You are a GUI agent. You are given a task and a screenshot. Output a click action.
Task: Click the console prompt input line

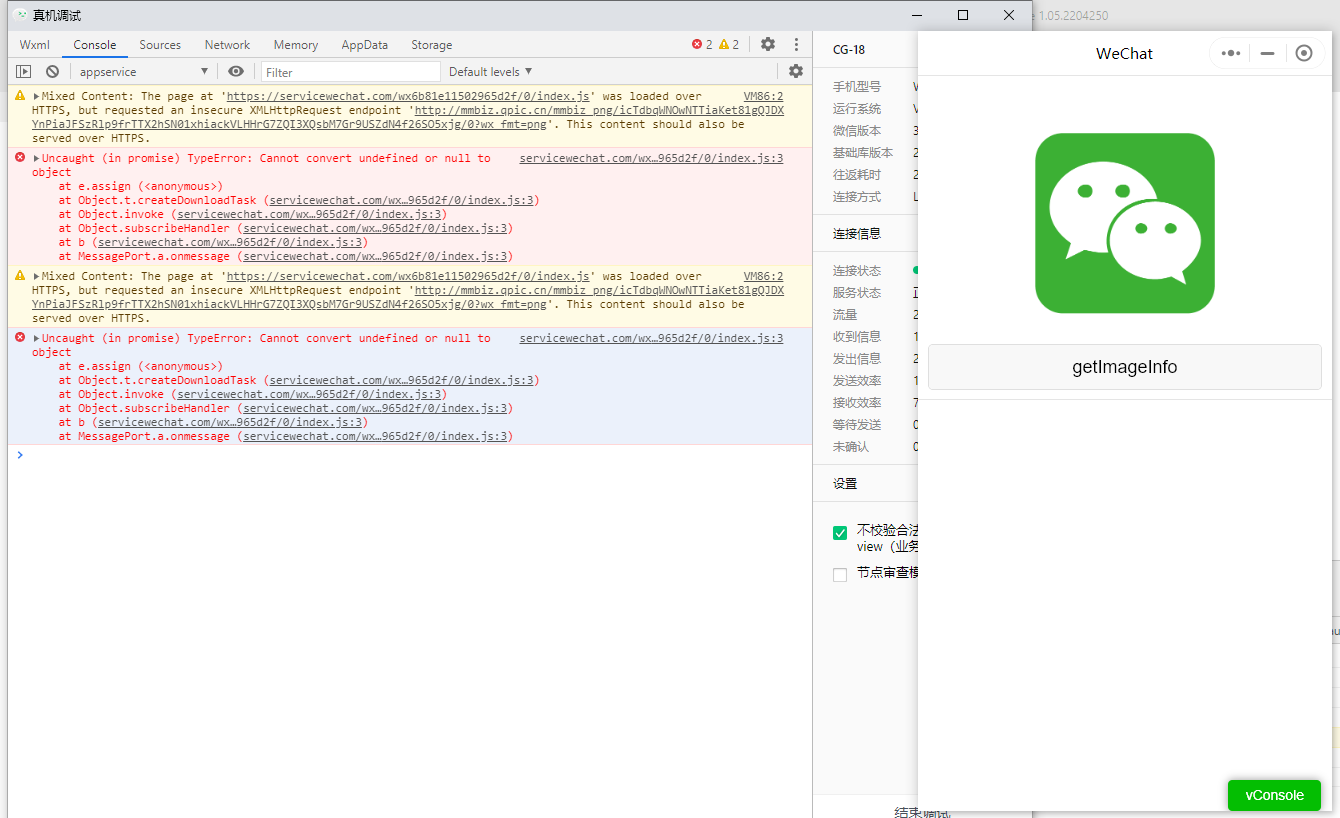point(410,455)
